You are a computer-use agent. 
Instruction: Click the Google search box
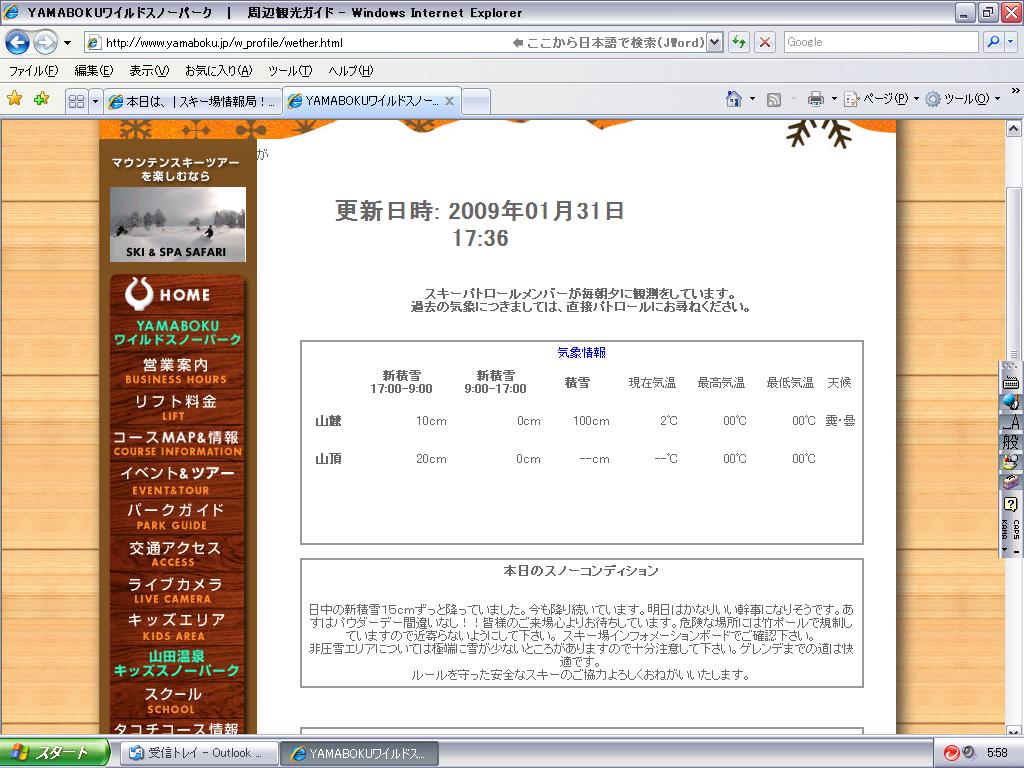tap(880, 42)
